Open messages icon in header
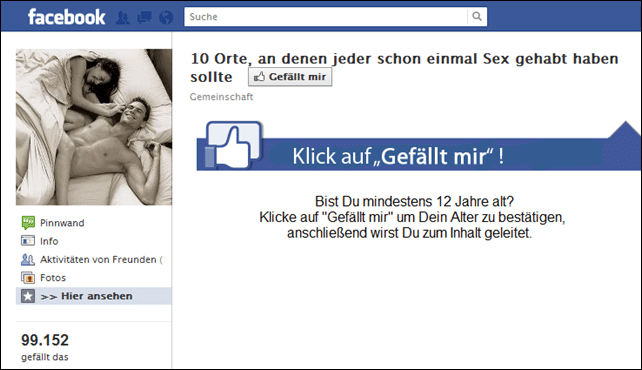This screenshot has height=370, width=642. pos(144,17)
